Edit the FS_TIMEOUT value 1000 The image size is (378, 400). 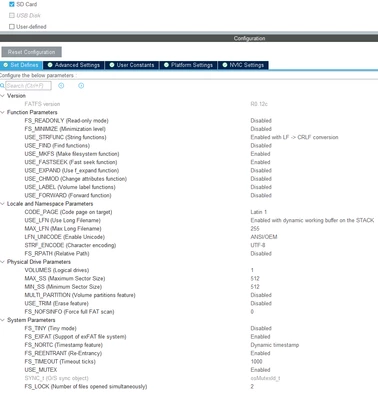coord(256,362)
